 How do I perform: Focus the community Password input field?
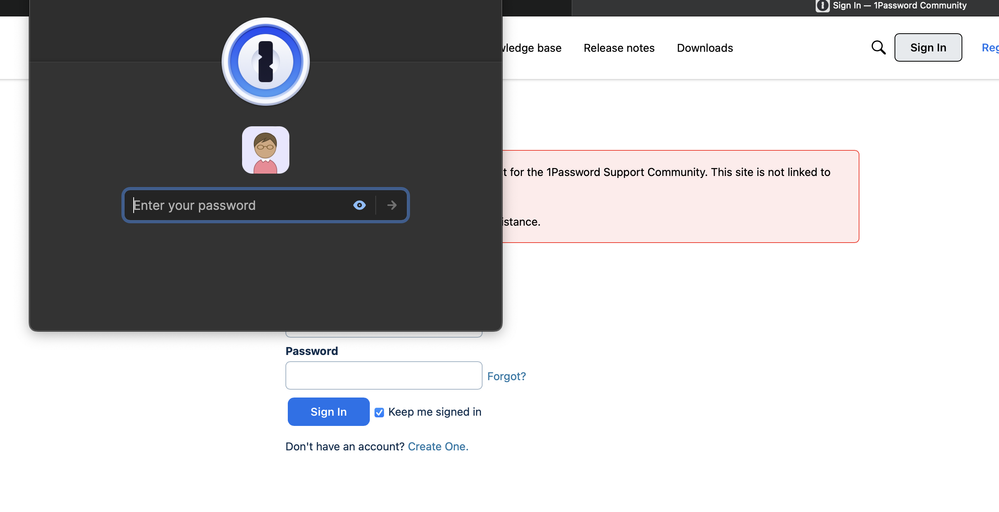[383, 375]
